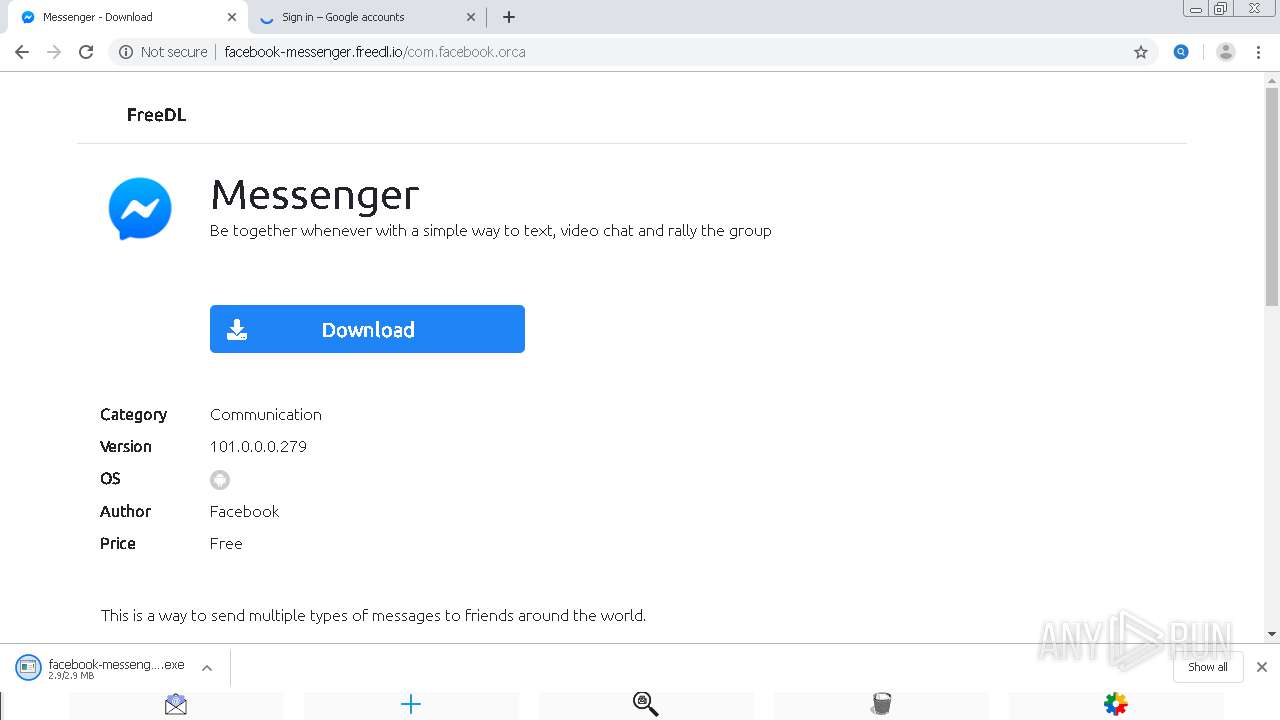The width and height of the screenshot is (1280, 720).
Task: Click the Author label
Action: pyautogui.click(x=125, y=511)
